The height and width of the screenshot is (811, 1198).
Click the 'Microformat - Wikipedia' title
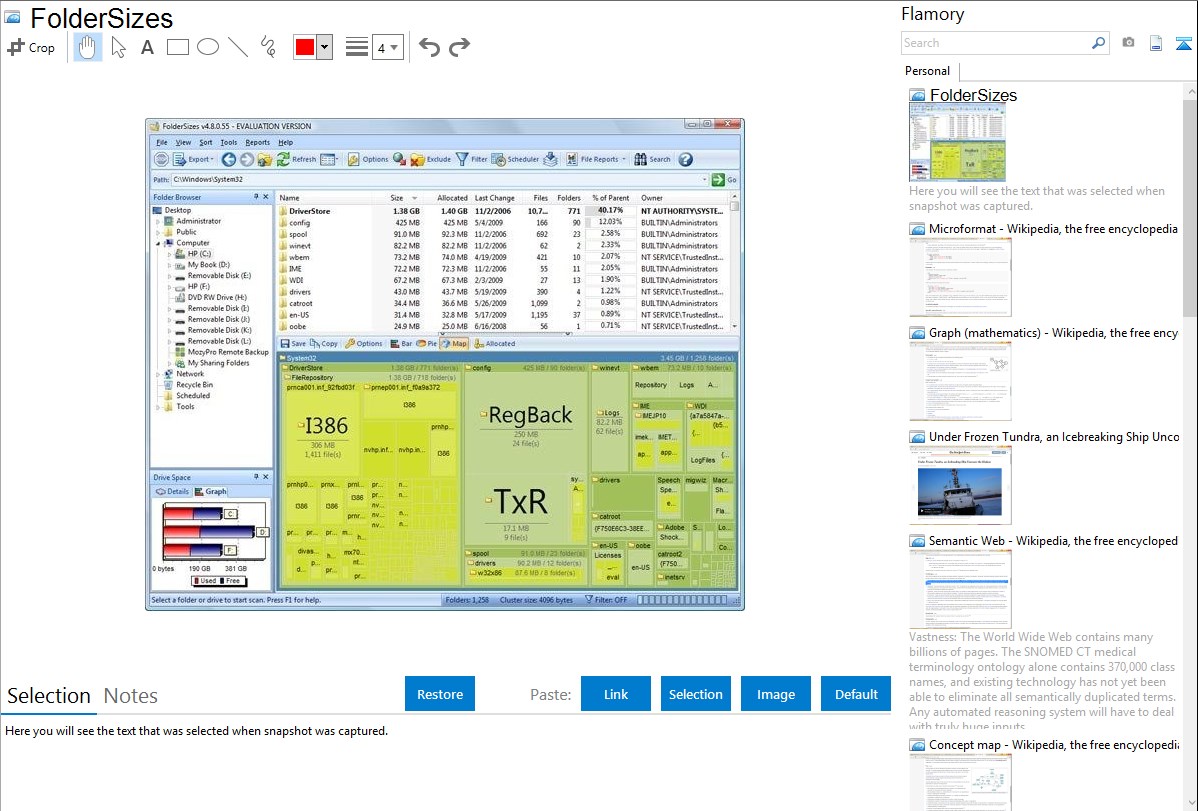point(1053,229)
